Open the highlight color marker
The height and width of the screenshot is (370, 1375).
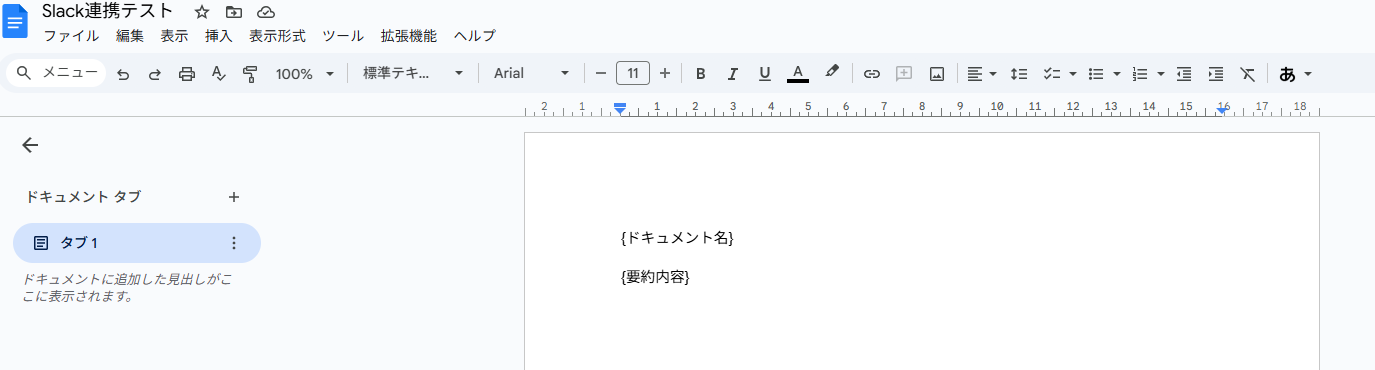[x=831, y=73]
